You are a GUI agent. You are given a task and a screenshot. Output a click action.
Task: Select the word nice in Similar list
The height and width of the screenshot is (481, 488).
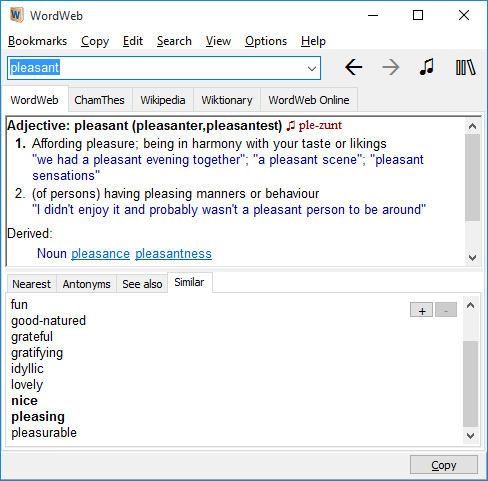pos(24,401)
